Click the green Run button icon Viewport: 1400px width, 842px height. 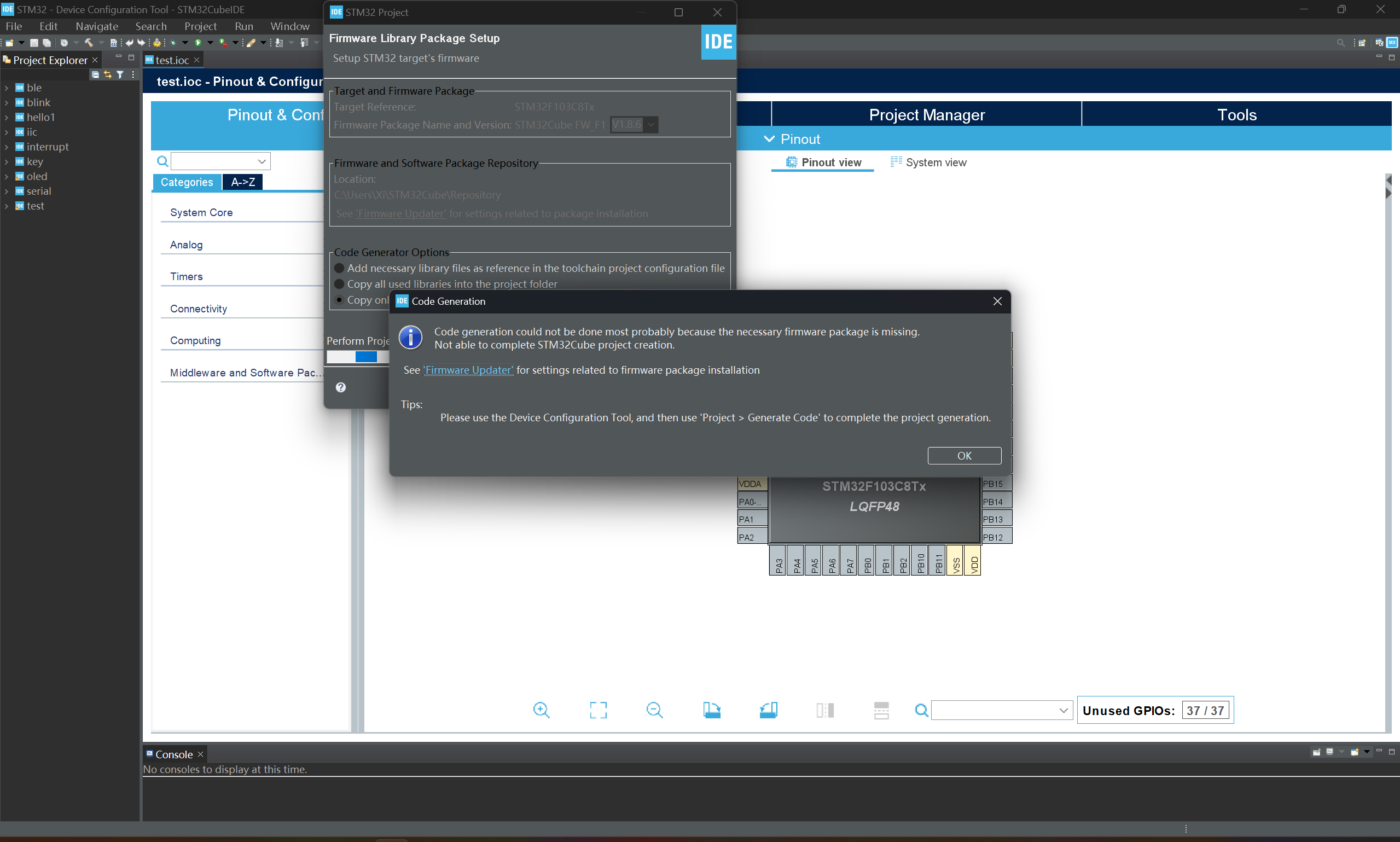click(198, 43)
